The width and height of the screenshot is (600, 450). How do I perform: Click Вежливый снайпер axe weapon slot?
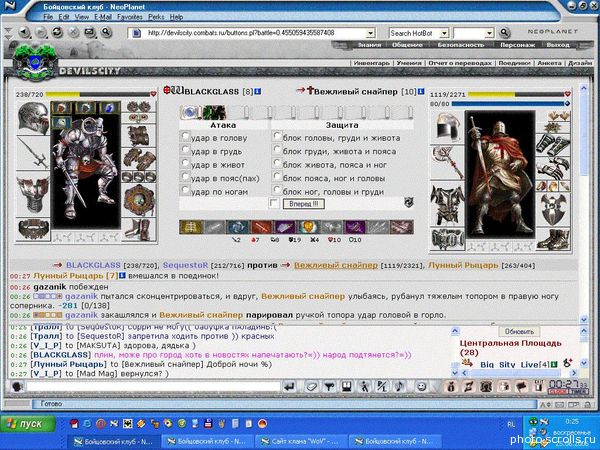447,162
